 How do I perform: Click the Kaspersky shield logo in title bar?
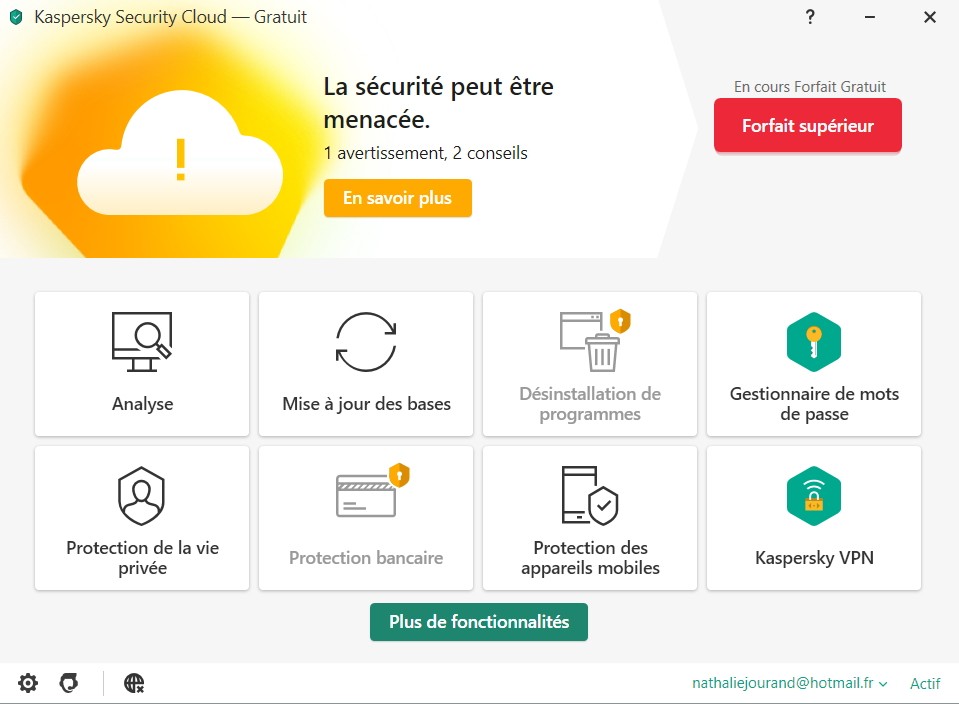tap(16, 17)
